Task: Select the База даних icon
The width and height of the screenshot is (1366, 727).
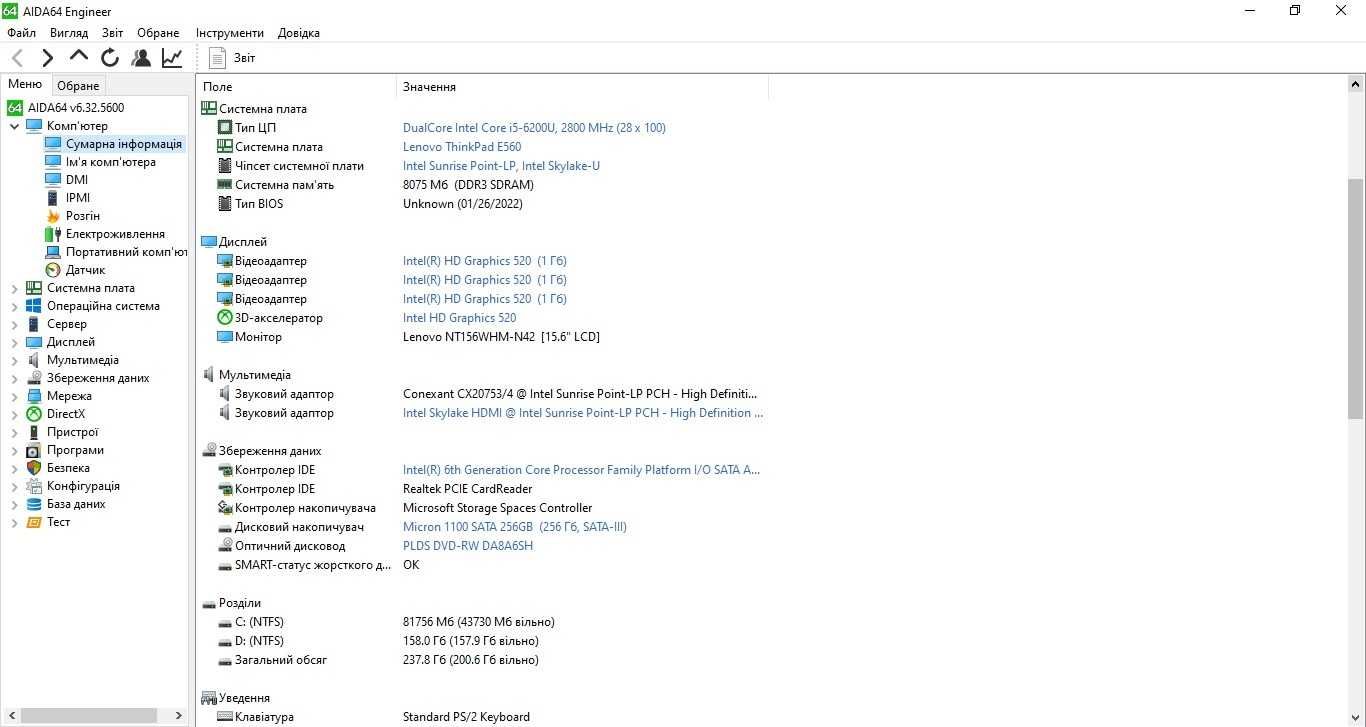Action: tap(34, 504)
